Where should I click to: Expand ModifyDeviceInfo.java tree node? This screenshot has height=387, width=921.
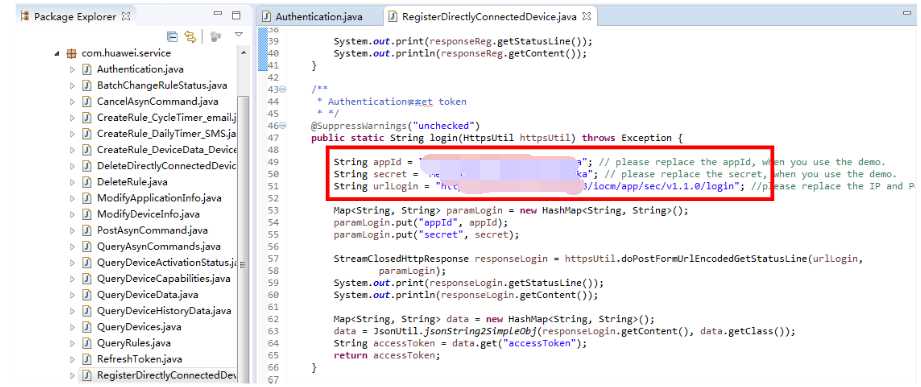72,214
